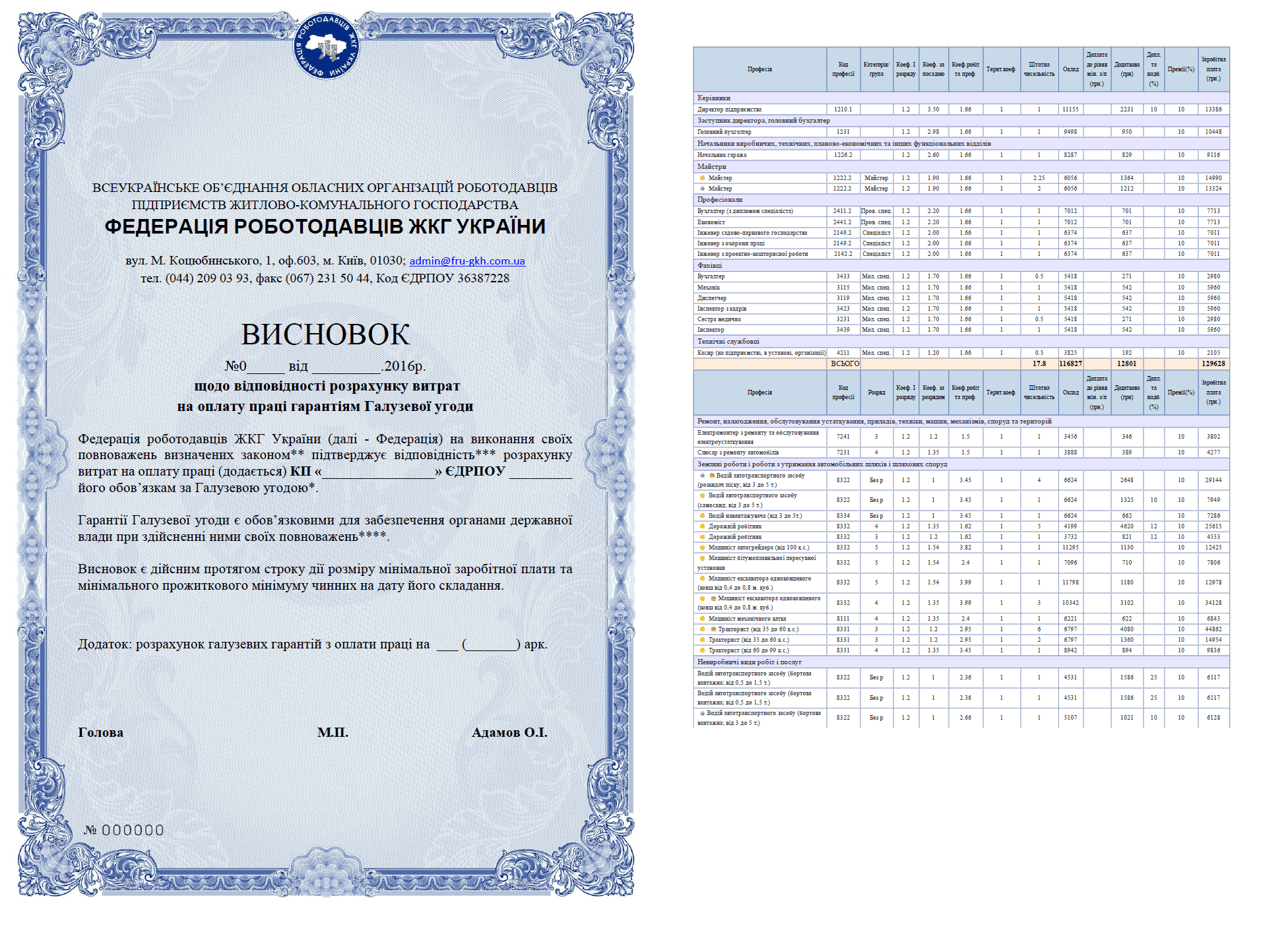Click yellow icon beside Машиніст автогрейдера
The width and height of the screenshot is (1288, 942).
(x=702, y=548)
